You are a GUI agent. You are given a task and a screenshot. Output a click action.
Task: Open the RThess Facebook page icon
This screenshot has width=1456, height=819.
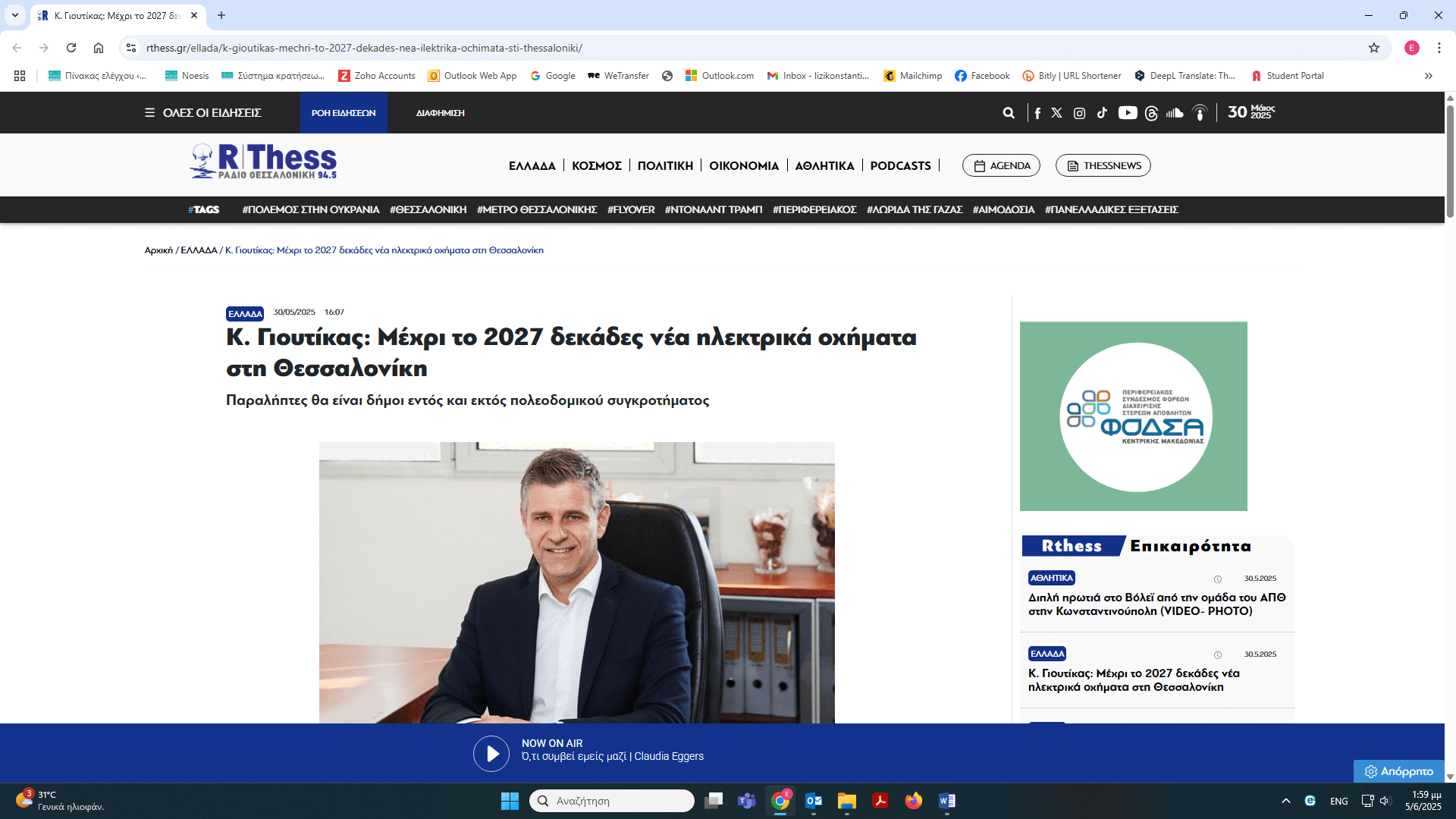click(x=1037, y=113)
